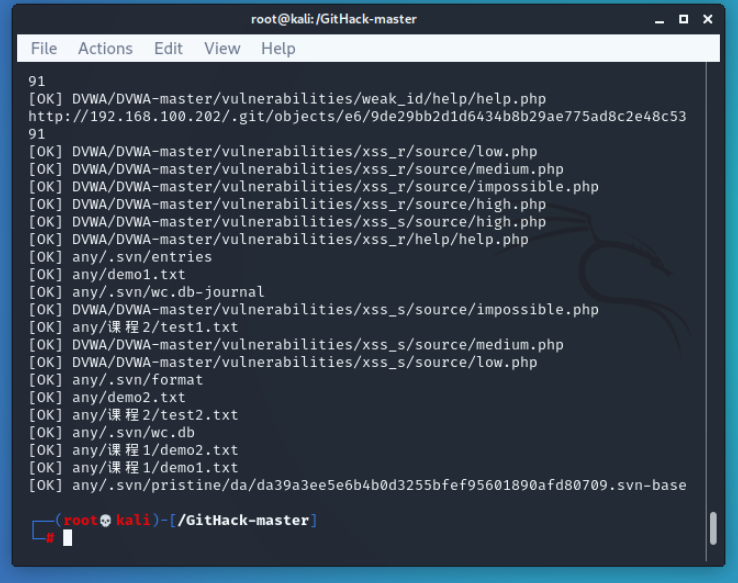
Task: Click the xss_r/source/impossible.php line
Action: coord(313,187)
